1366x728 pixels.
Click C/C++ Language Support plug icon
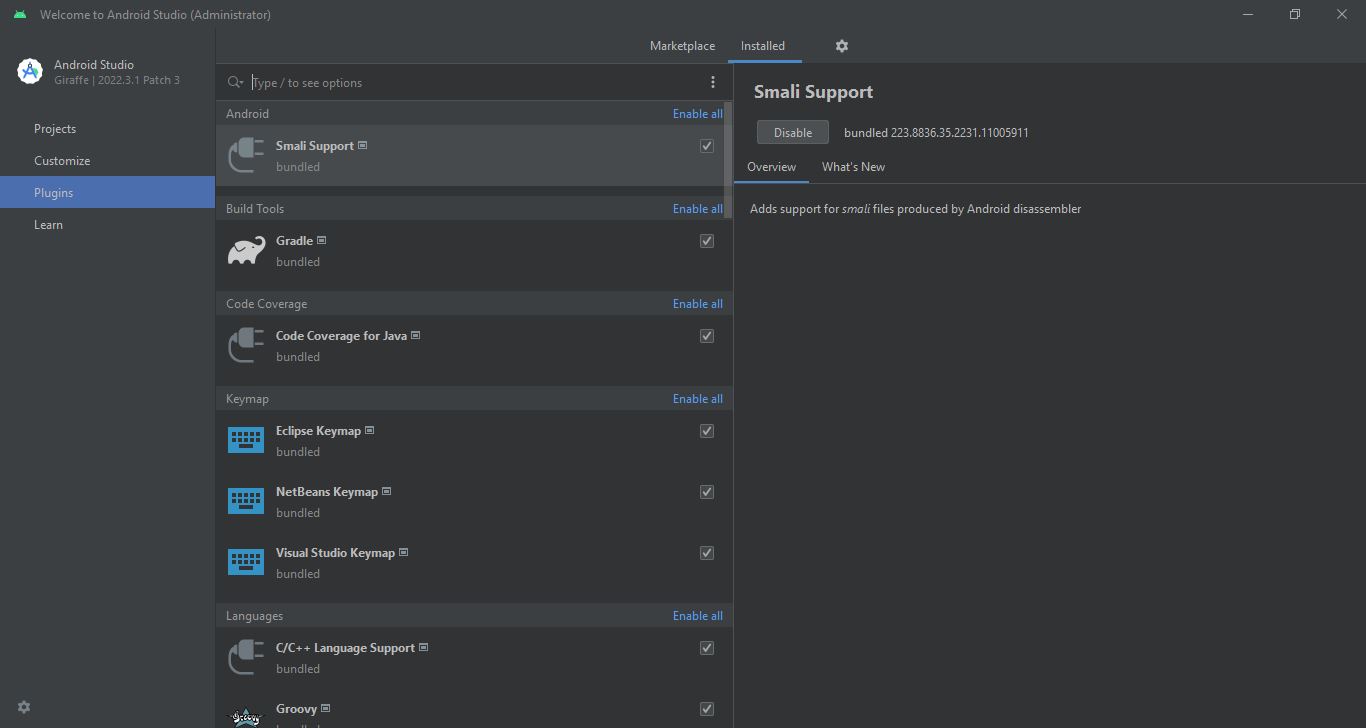click(x=246, y=657)
